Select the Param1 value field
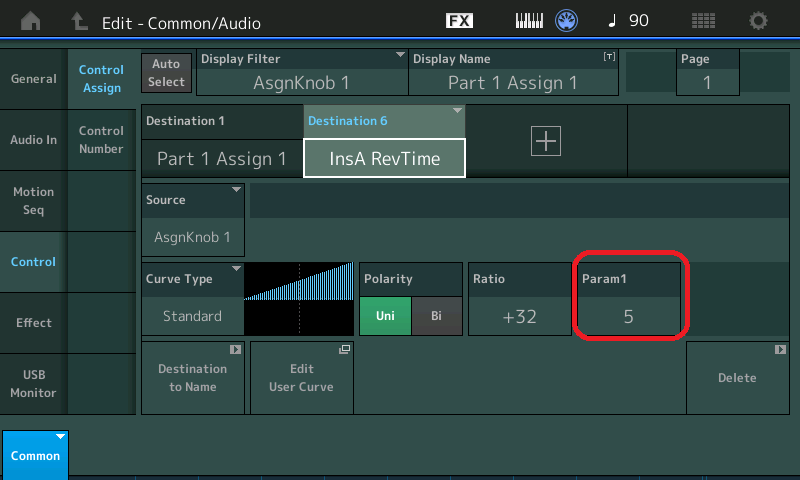 628,317
